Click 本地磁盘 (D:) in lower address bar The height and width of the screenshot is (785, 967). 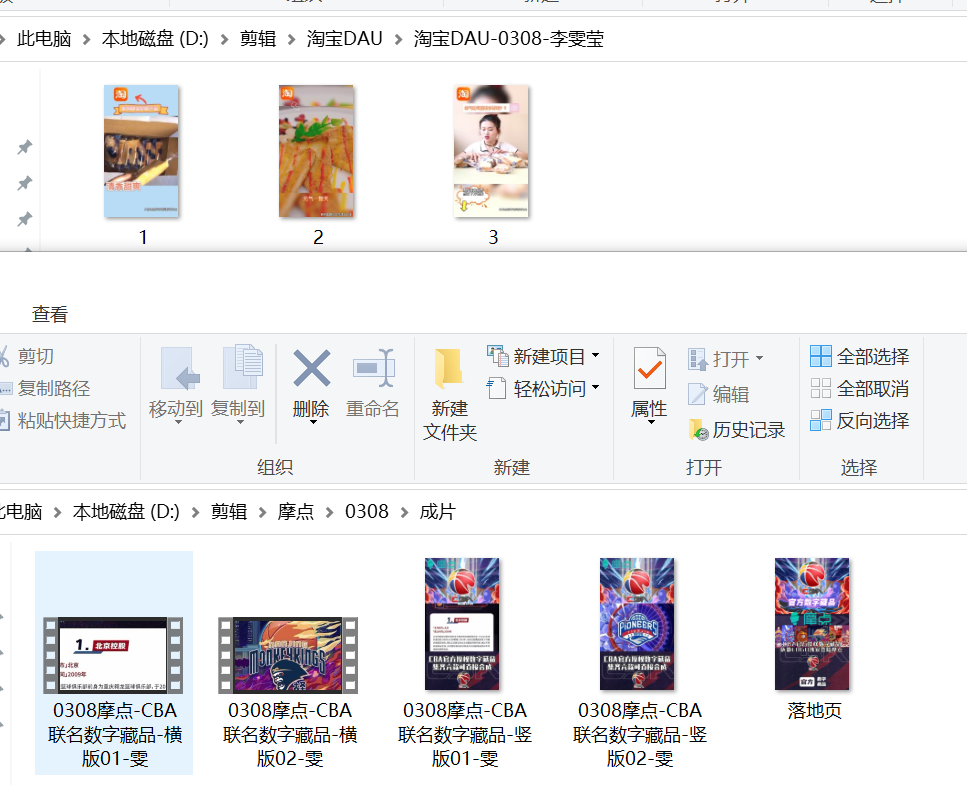coord(126,512)
